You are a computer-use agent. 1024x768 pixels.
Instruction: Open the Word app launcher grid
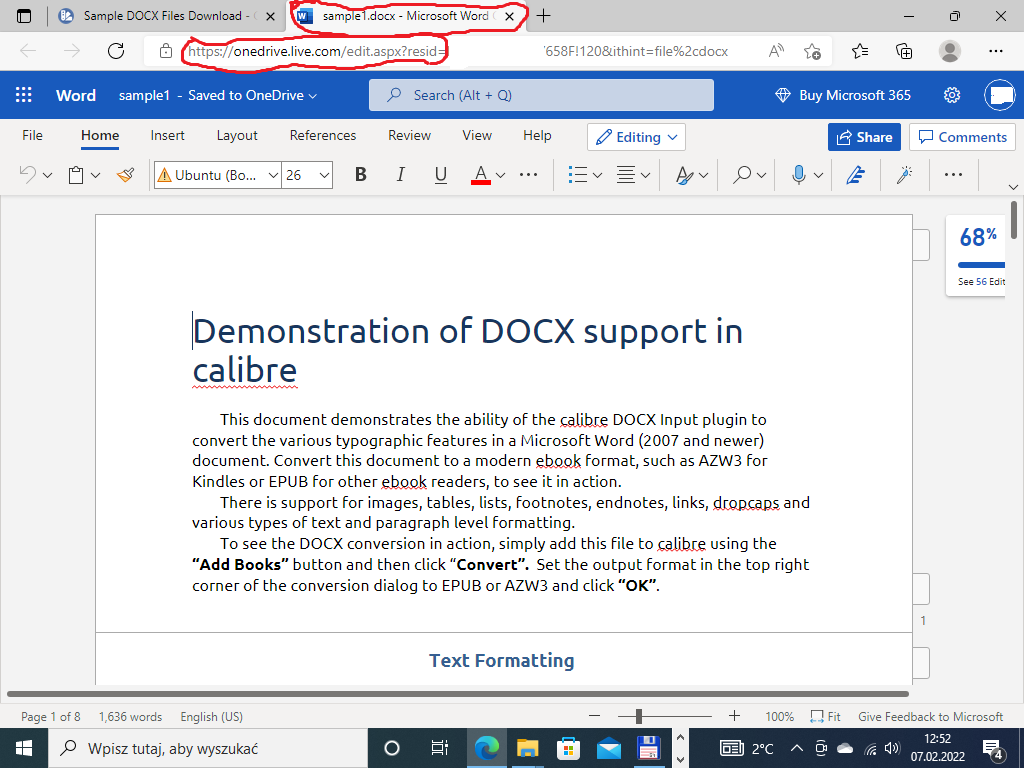[24, 95]
